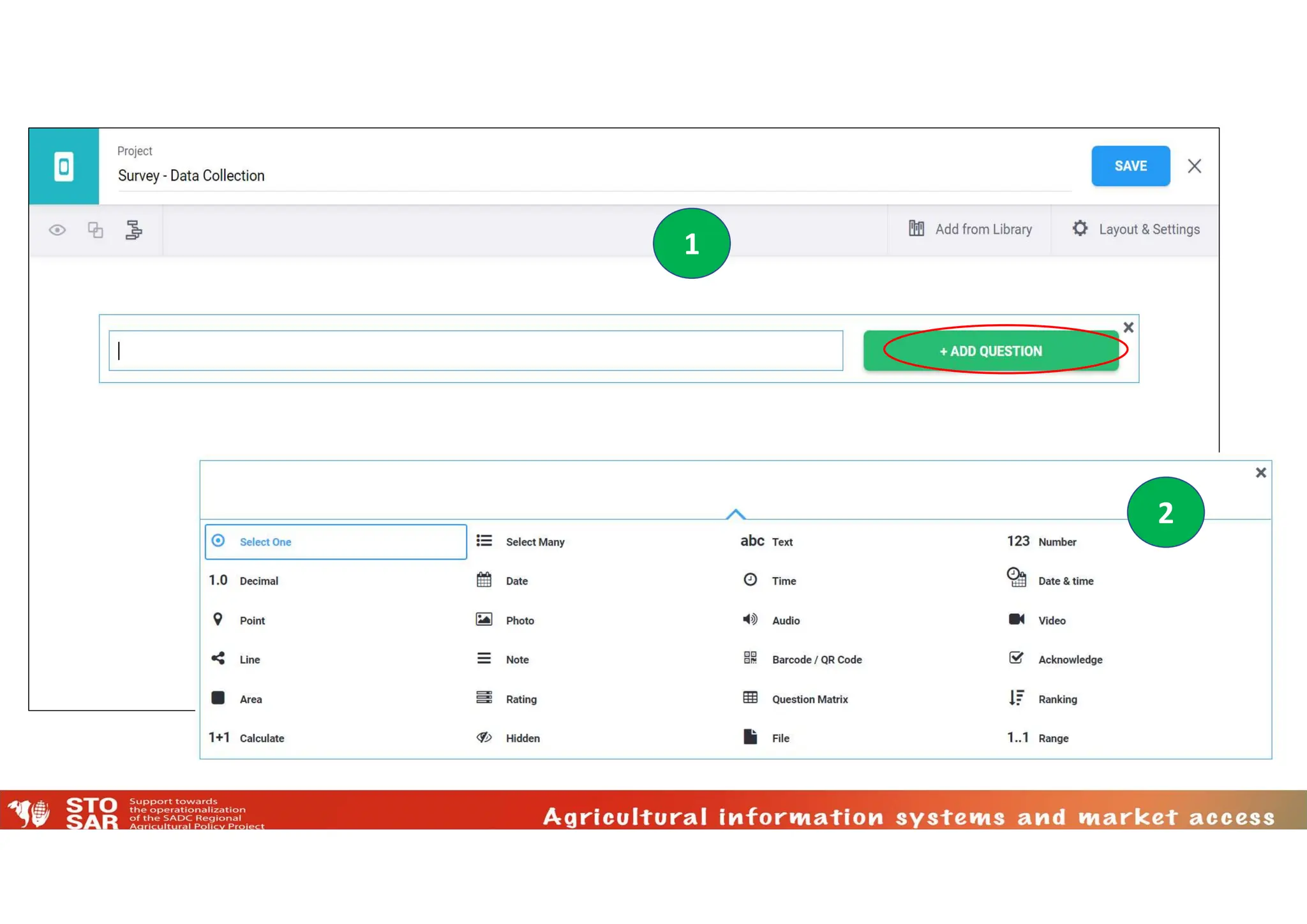Select the Point location type

click(x=251, y=620)
